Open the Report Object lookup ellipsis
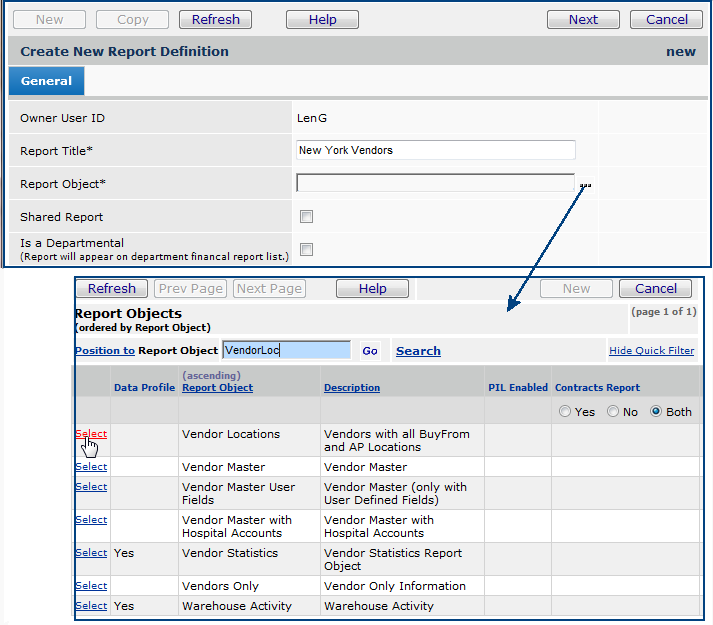713x625 pixels. [585, 185]
